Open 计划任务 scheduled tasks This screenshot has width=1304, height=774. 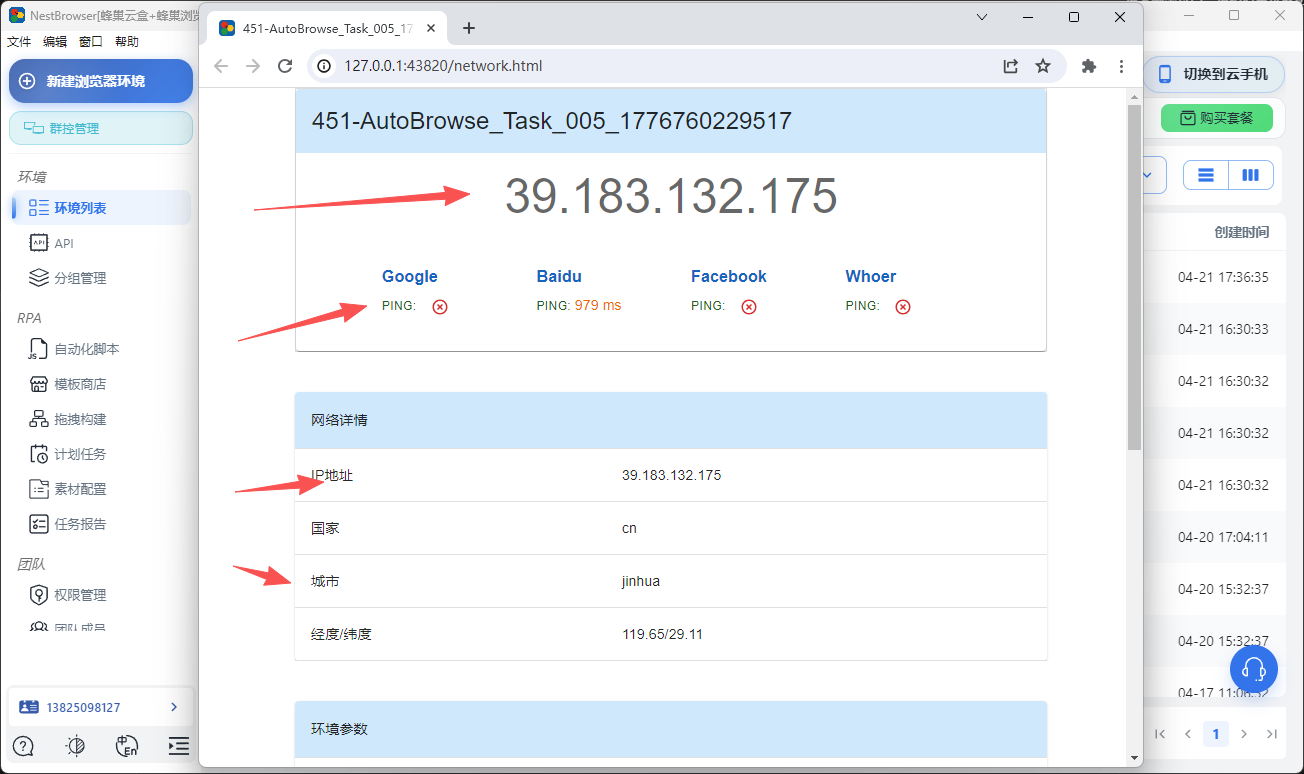tap(86, 453)
